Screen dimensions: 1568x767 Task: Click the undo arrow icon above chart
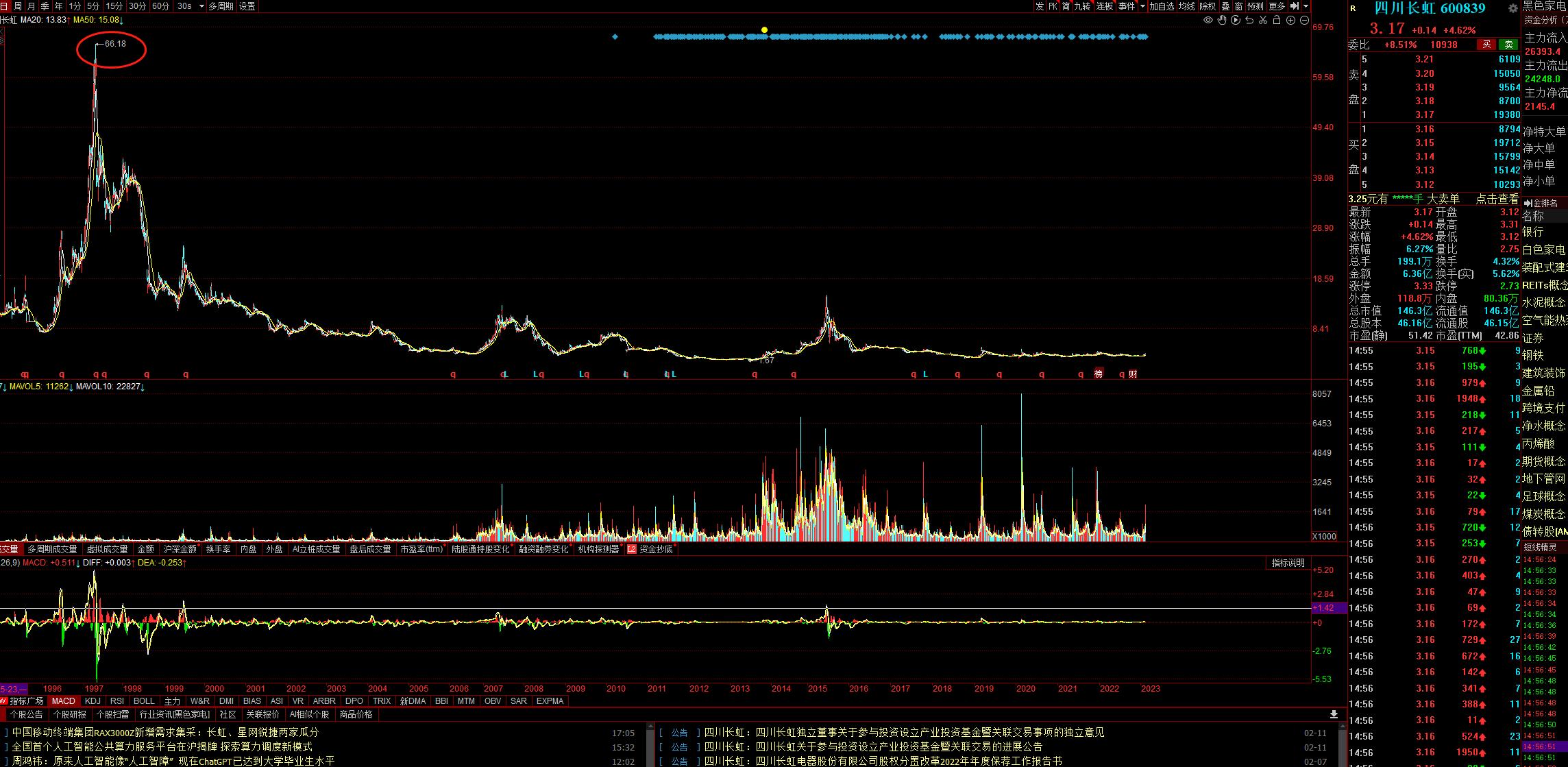tap(1249, 21)
